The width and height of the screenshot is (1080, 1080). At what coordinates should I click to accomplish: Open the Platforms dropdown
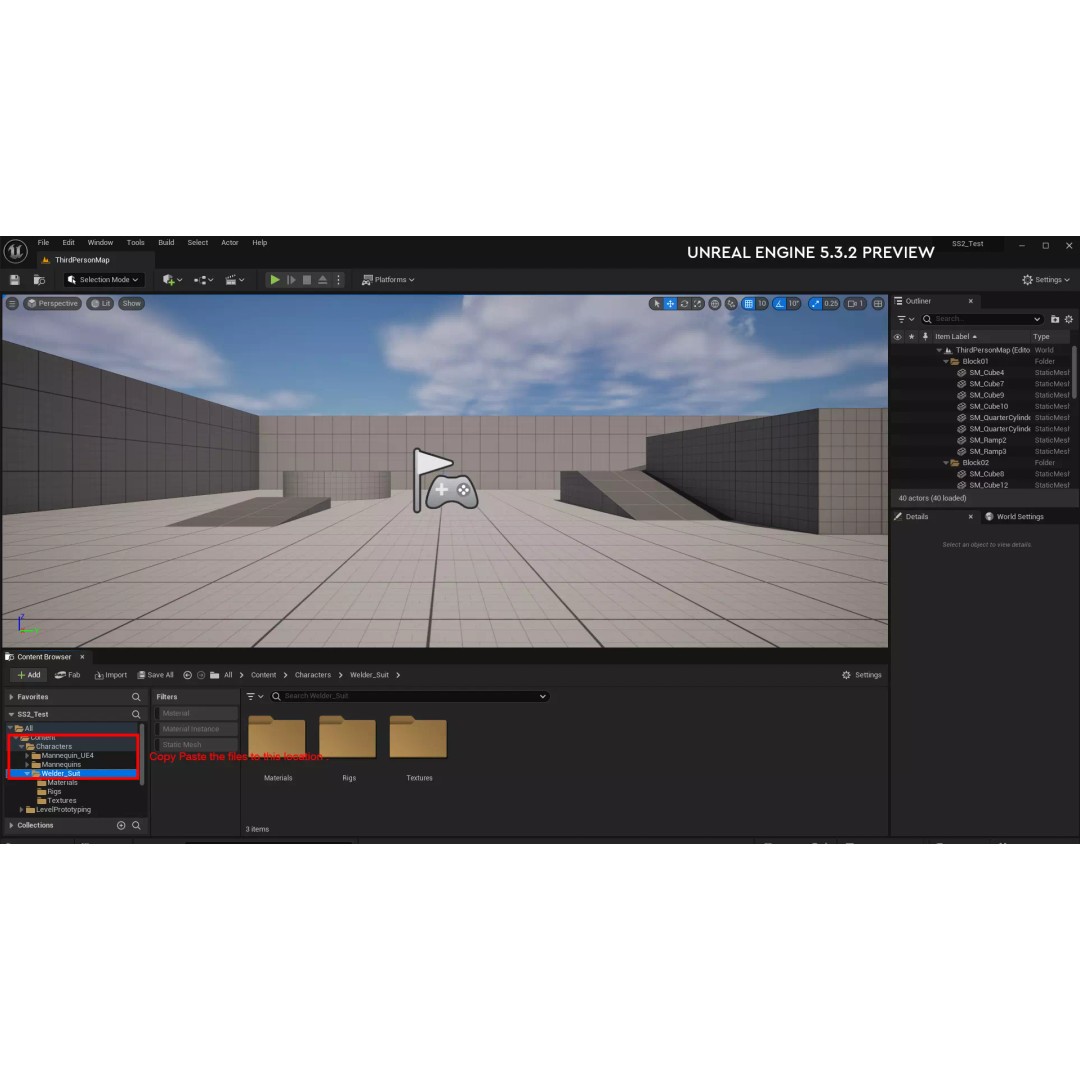click(388, 280)
